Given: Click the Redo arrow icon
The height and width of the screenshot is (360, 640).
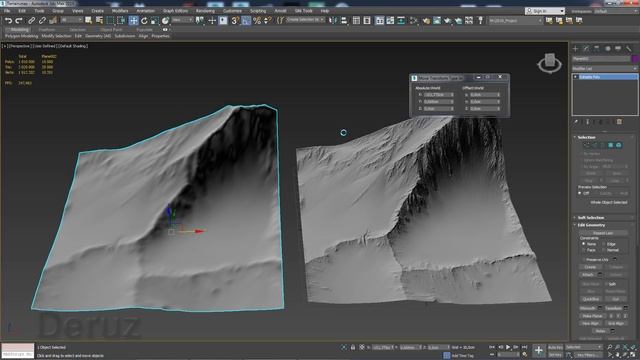Looking at the screenshot, I should (x=19, y=20).
